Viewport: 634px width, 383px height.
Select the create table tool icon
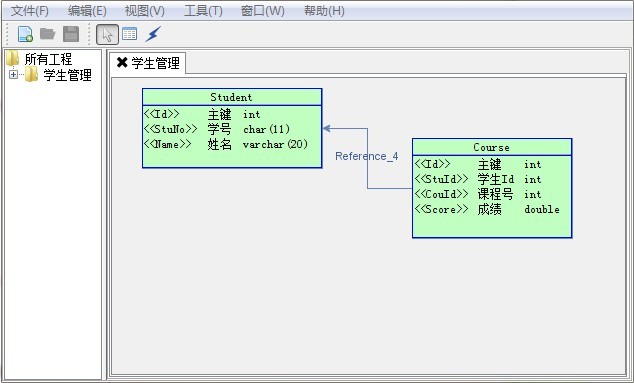pyautogui.click(x=129, y=34)
